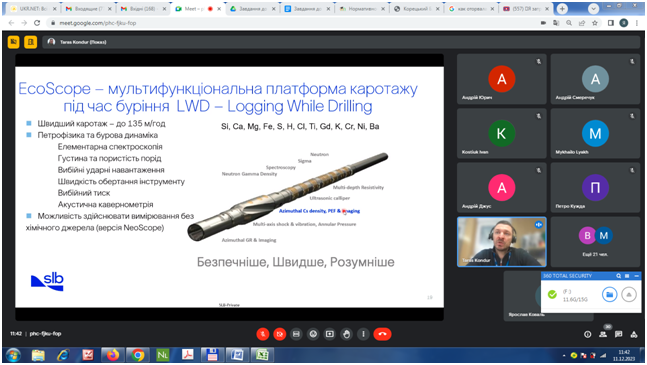
Task: Open Firefox from the taskbar
Action: click(x=113, y=355)
